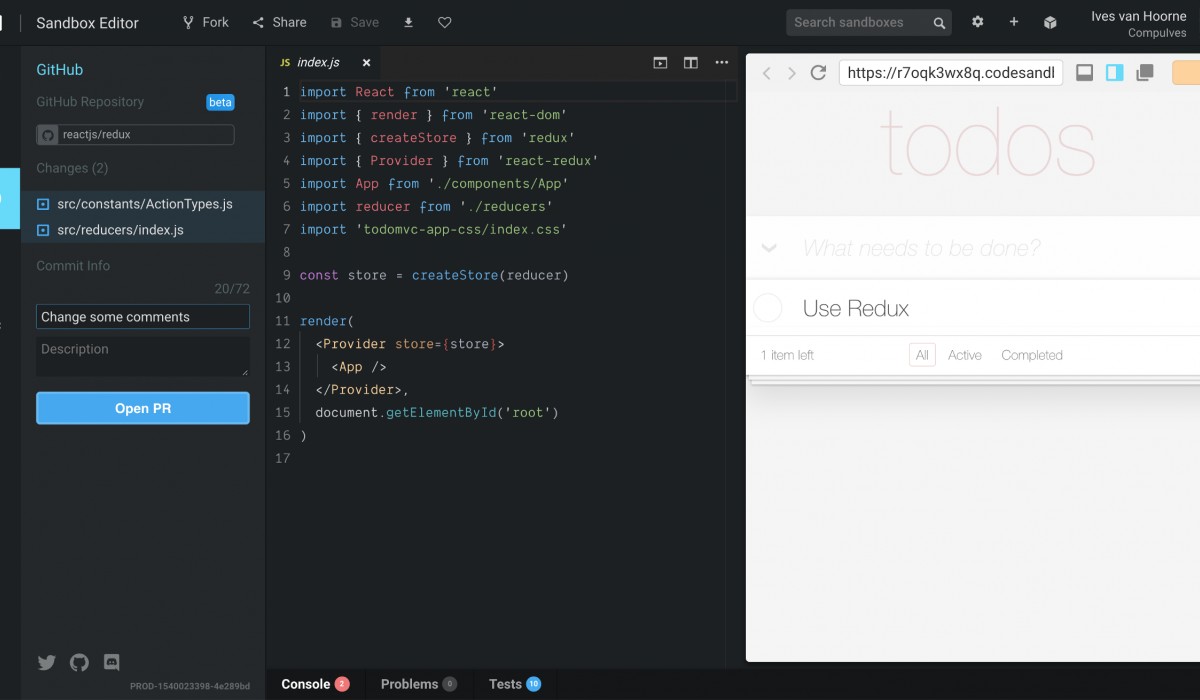Click the Fork button
The height and width of the screenshot is (700, 1200).
point(205,22)
